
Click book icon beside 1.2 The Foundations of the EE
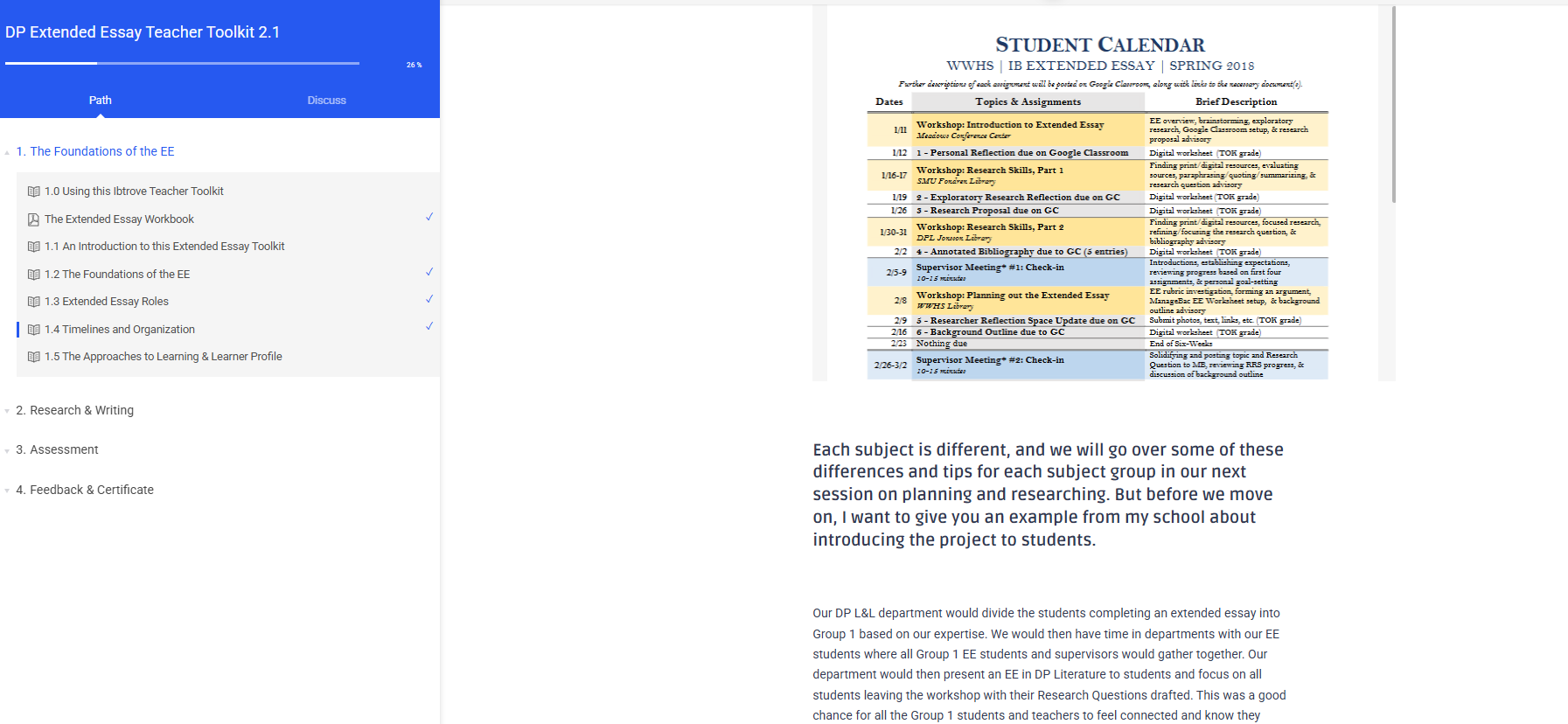[33, 275]
